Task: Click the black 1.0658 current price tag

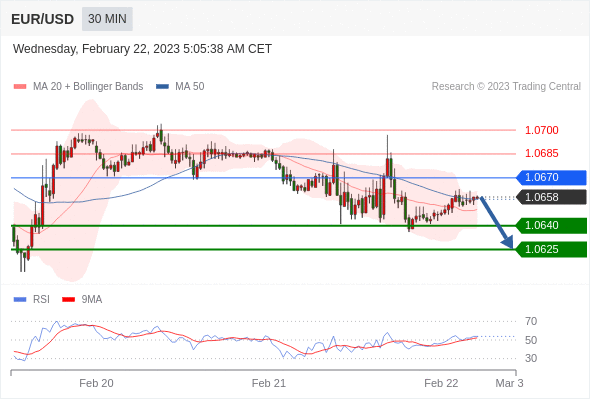Action: [x=551, y=198]
